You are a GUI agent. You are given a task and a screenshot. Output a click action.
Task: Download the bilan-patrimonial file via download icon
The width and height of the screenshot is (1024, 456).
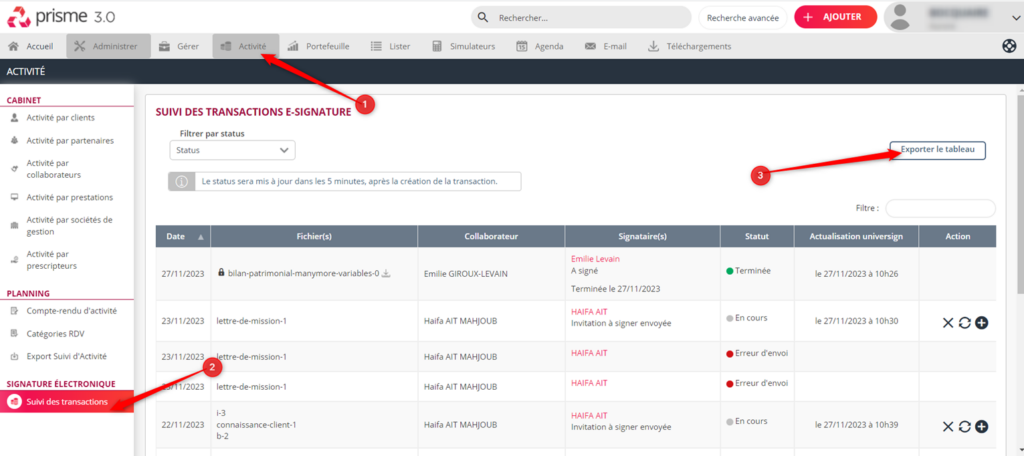pyautogui.click(x=387, y=273)
